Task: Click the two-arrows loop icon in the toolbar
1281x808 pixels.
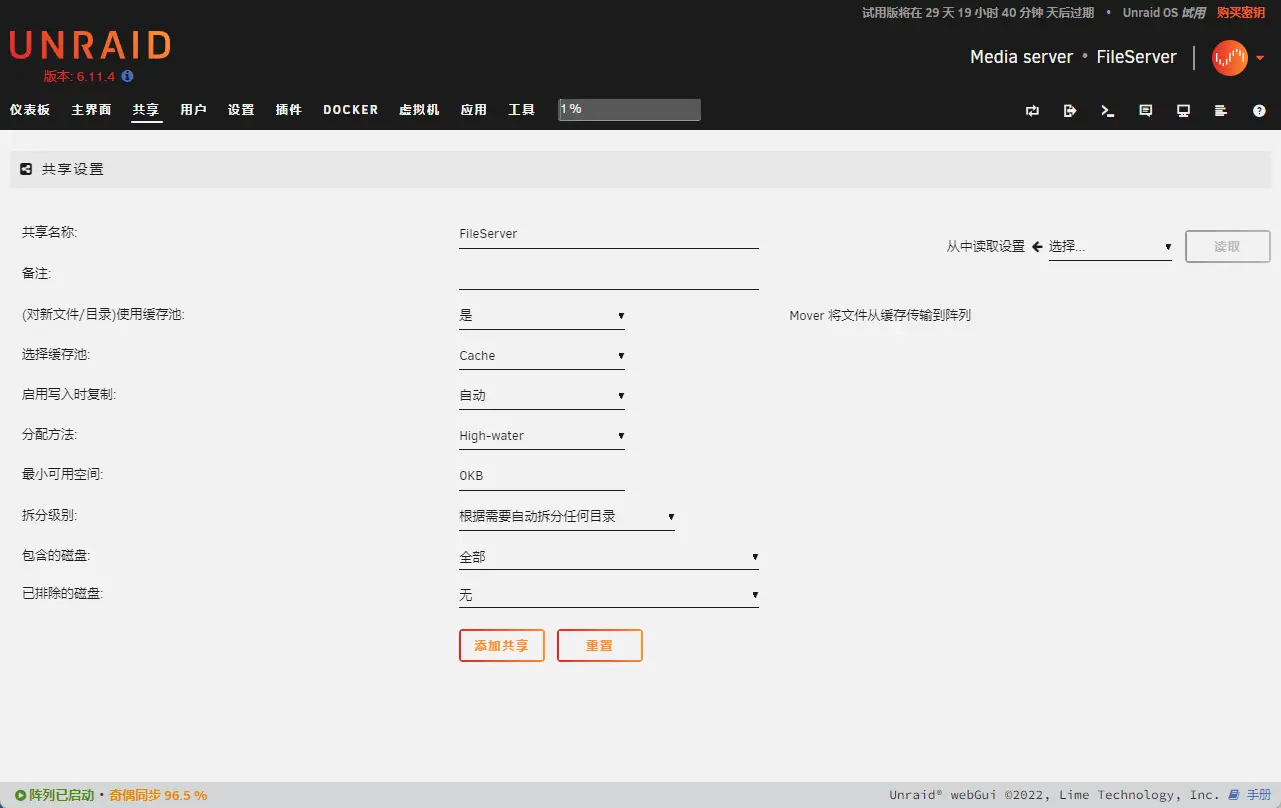Action: pos(1032,111)
